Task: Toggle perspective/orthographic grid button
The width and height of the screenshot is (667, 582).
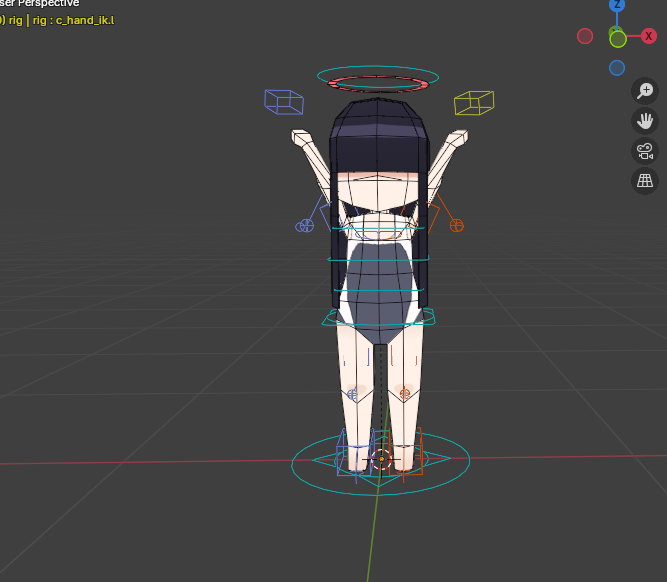Action: pos(645,181)
